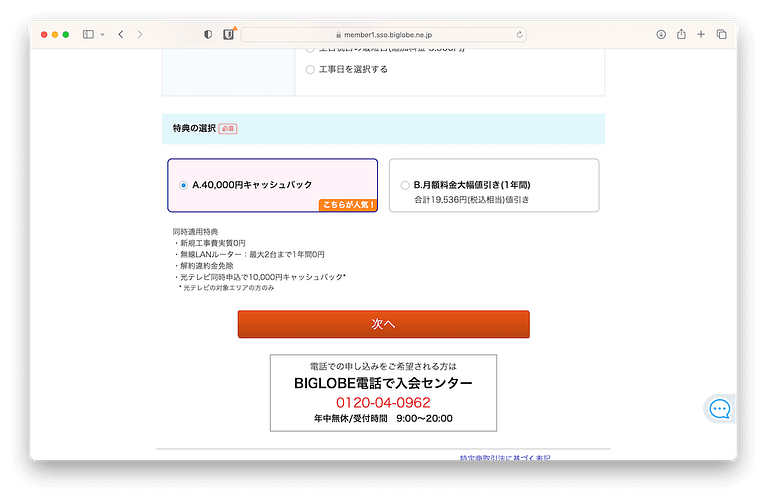Click the BIGLOBE電話で入会センター banner
Screen dimensions: 767x500
click(x=383, y=383)
